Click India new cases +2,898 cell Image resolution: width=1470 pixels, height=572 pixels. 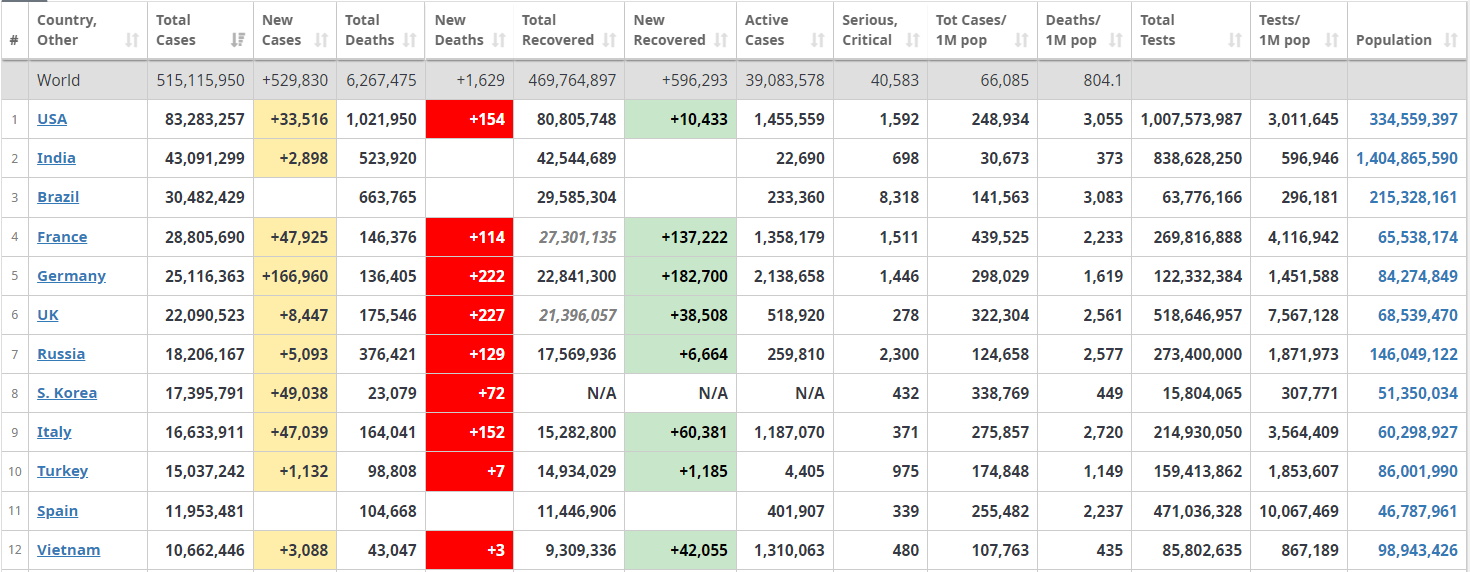click(x=295, y=158)
